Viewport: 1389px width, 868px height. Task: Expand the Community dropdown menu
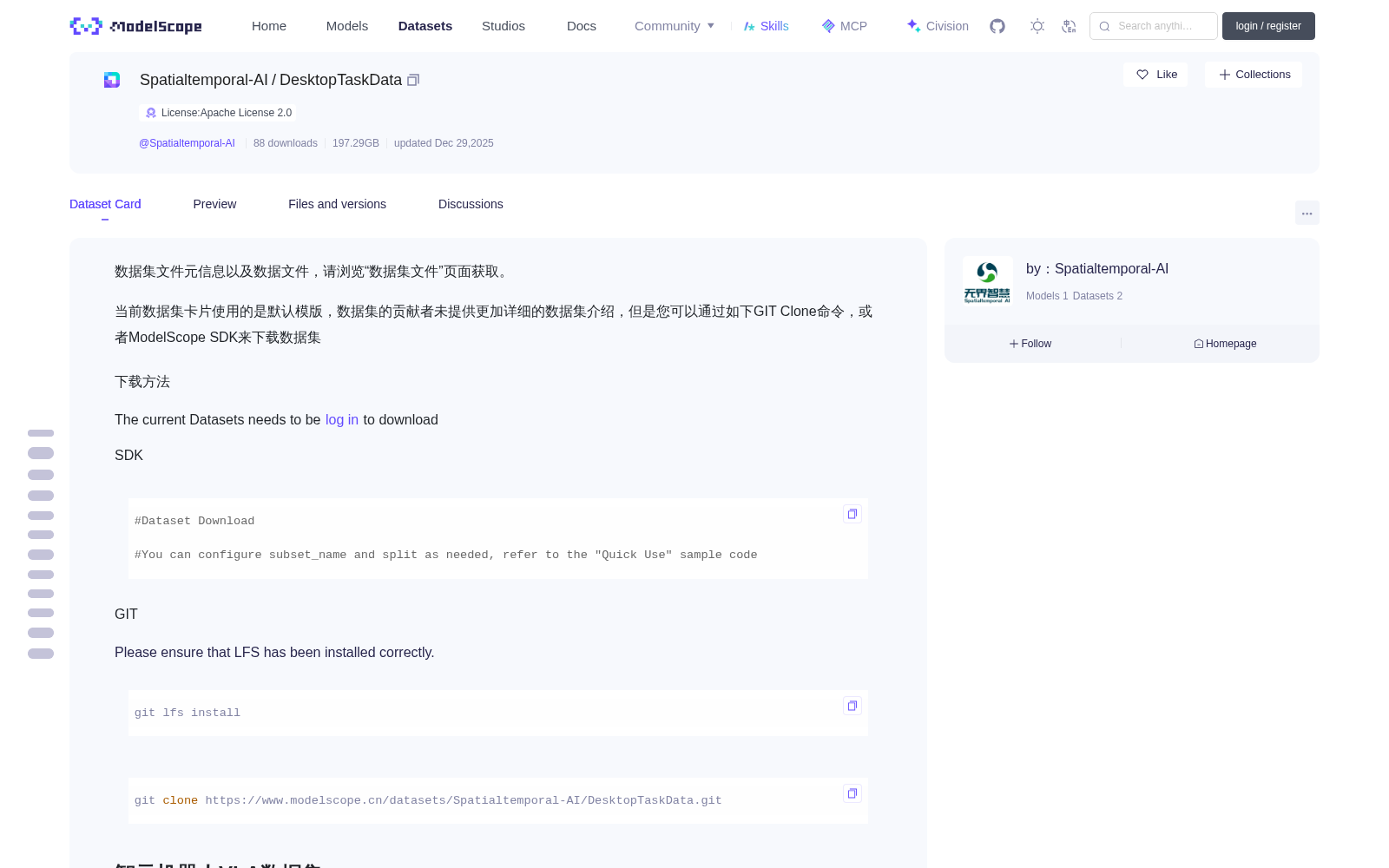(x=675, y=26)
